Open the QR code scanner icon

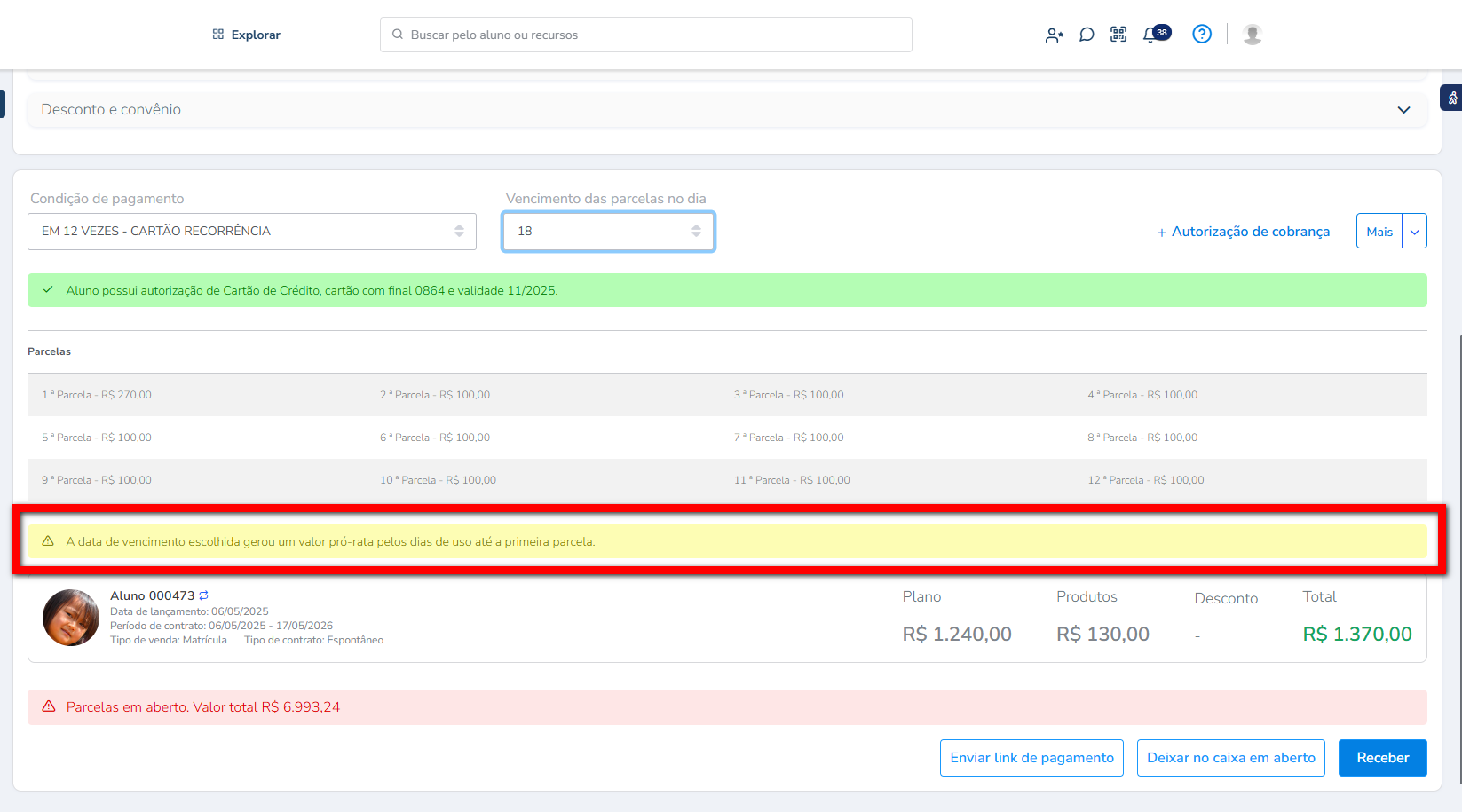pos(1118,35)
